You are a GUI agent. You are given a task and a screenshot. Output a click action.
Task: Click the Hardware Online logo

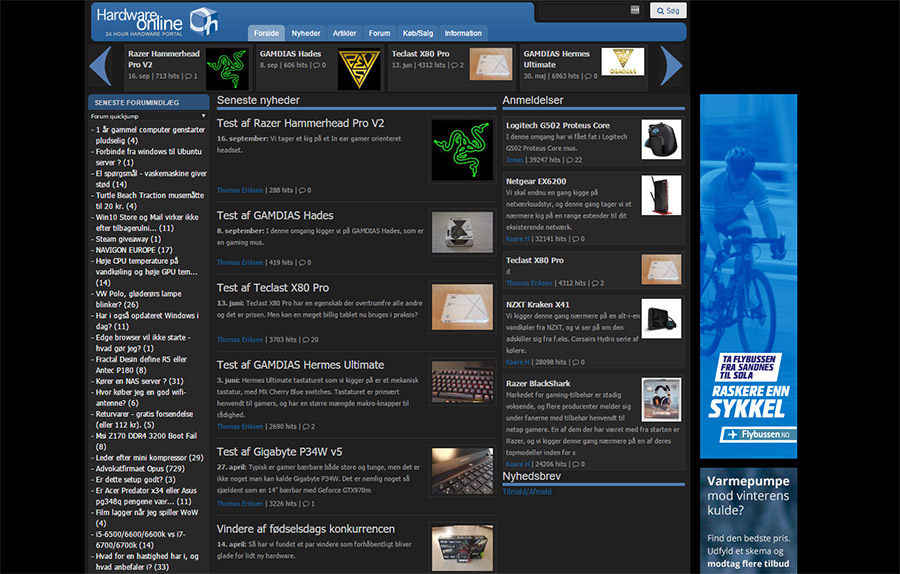click(156, 22)
